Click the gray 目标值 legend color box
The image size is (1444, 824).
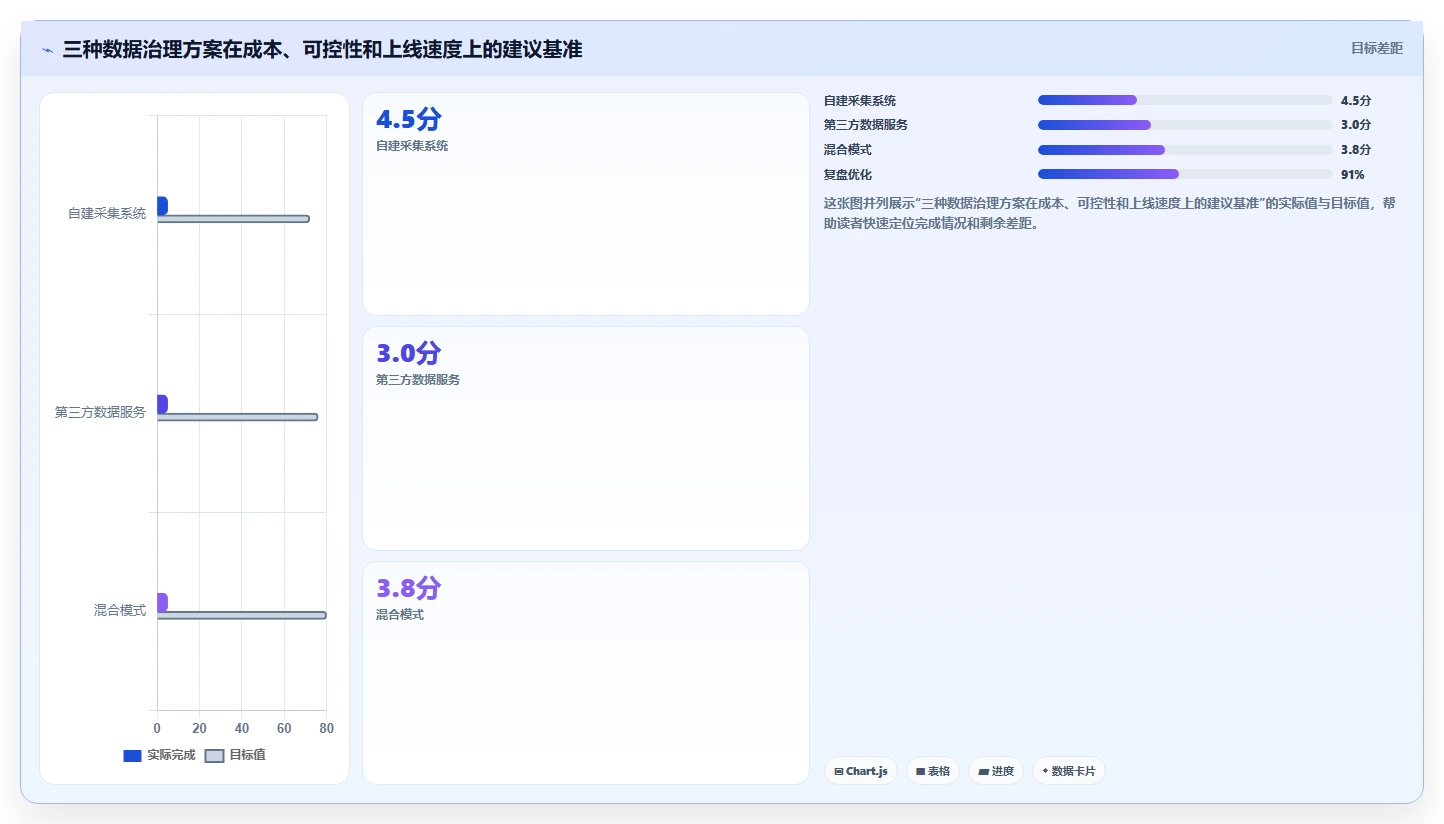click(x=214, y=755)
